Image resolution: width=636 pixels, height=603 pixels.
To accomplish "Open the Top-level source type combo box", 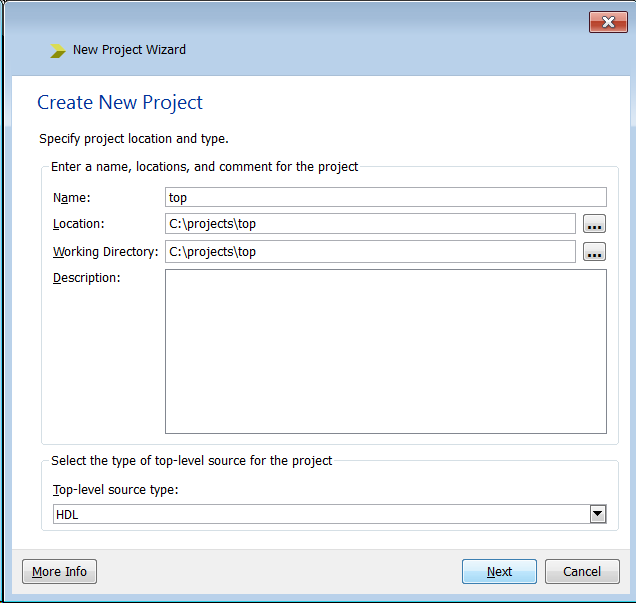I will click(x=320, y=514).
